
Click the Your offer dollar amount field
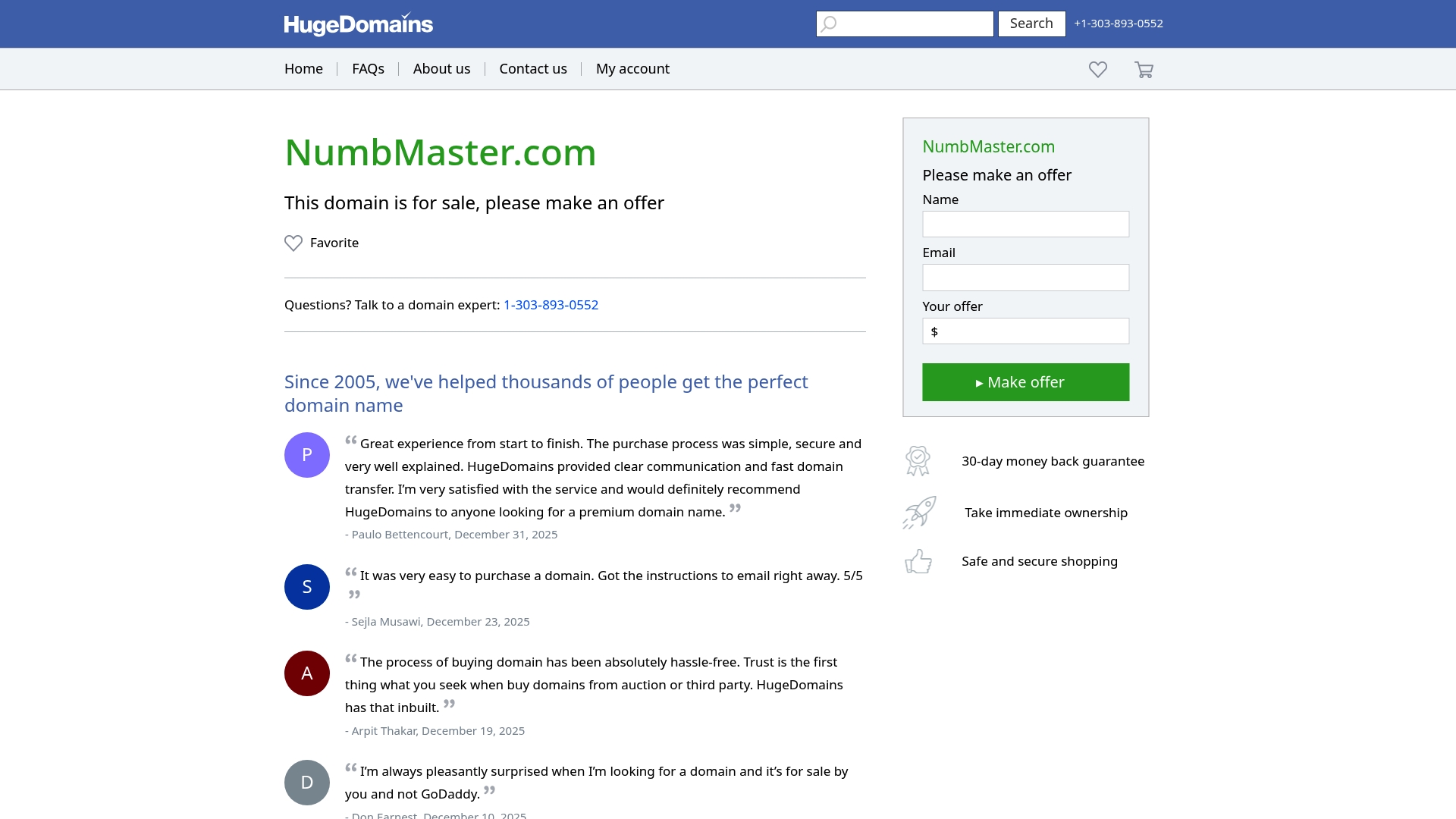click(1025, 331)
